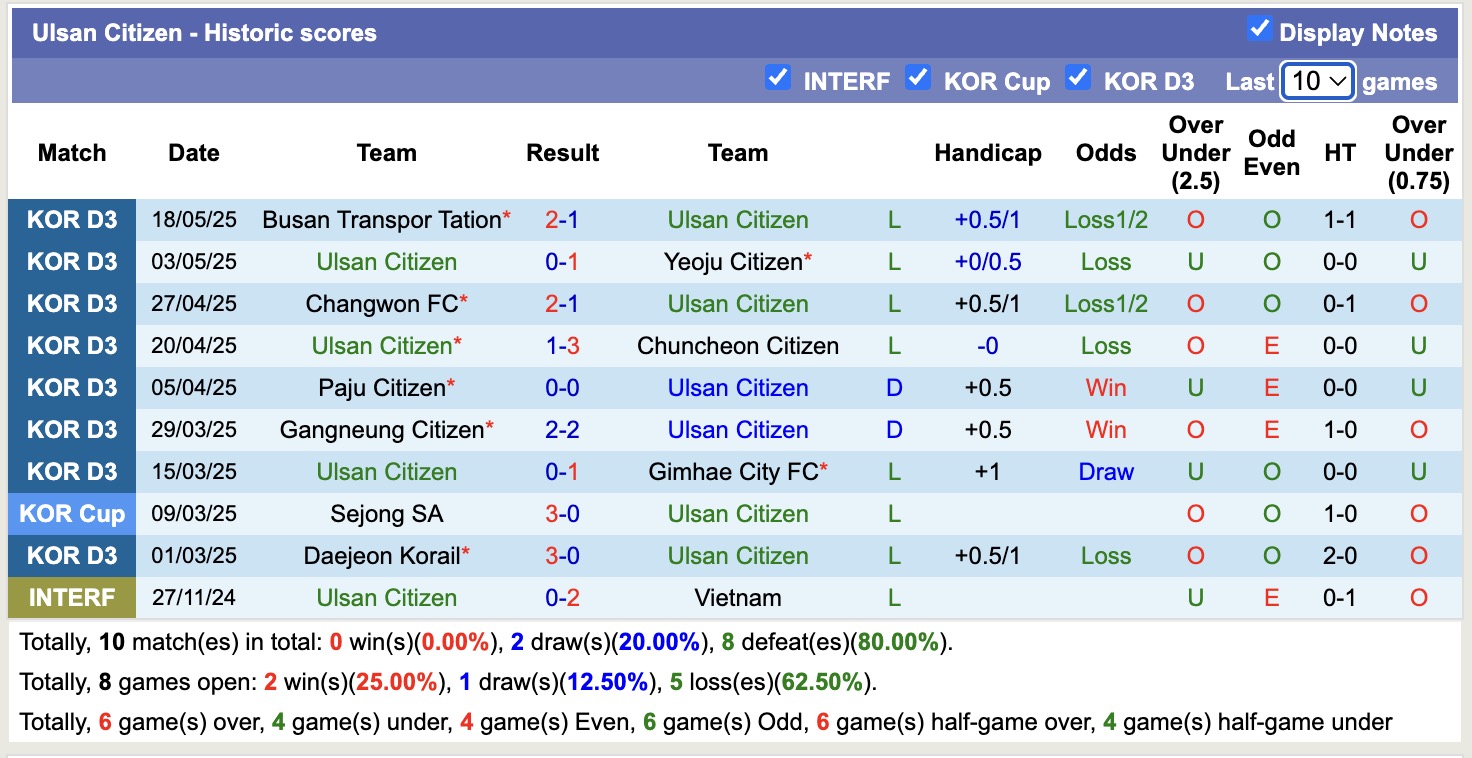1472x758 pixels.
Task: Open the Last games count dropdown
Action: [x=1317, y=80]
